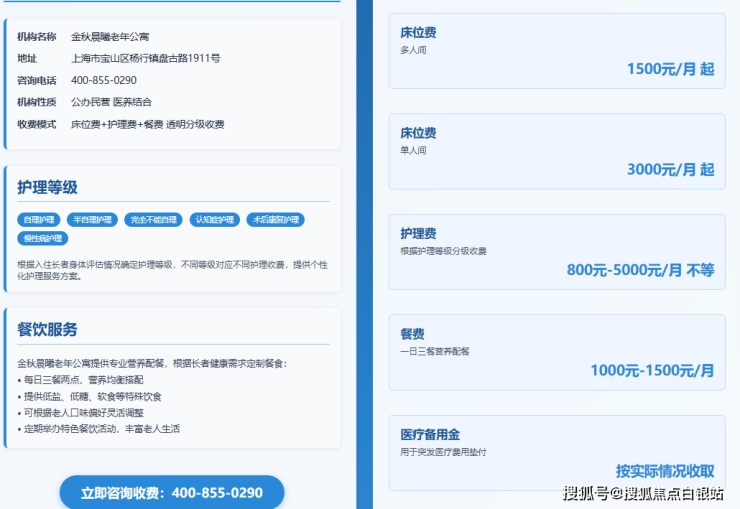Click the 800元-5000元/月 不等 price
740x509 pixels.
[x=640, y=270]
